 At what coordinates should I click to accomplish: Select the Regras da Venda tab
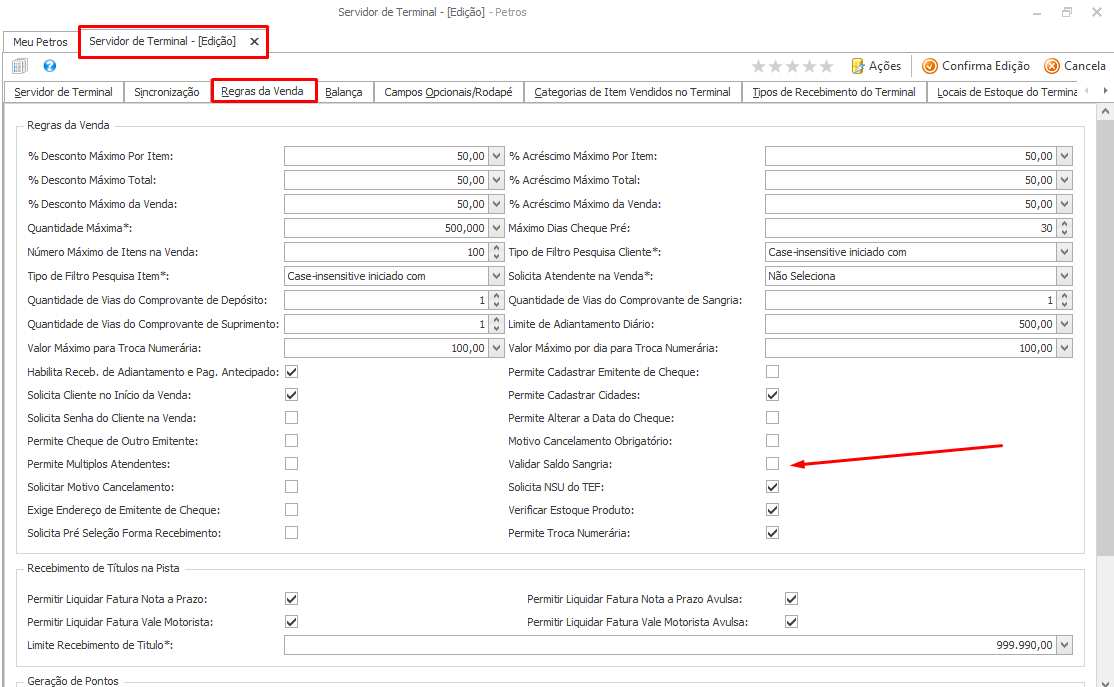(x=262, y=92)
